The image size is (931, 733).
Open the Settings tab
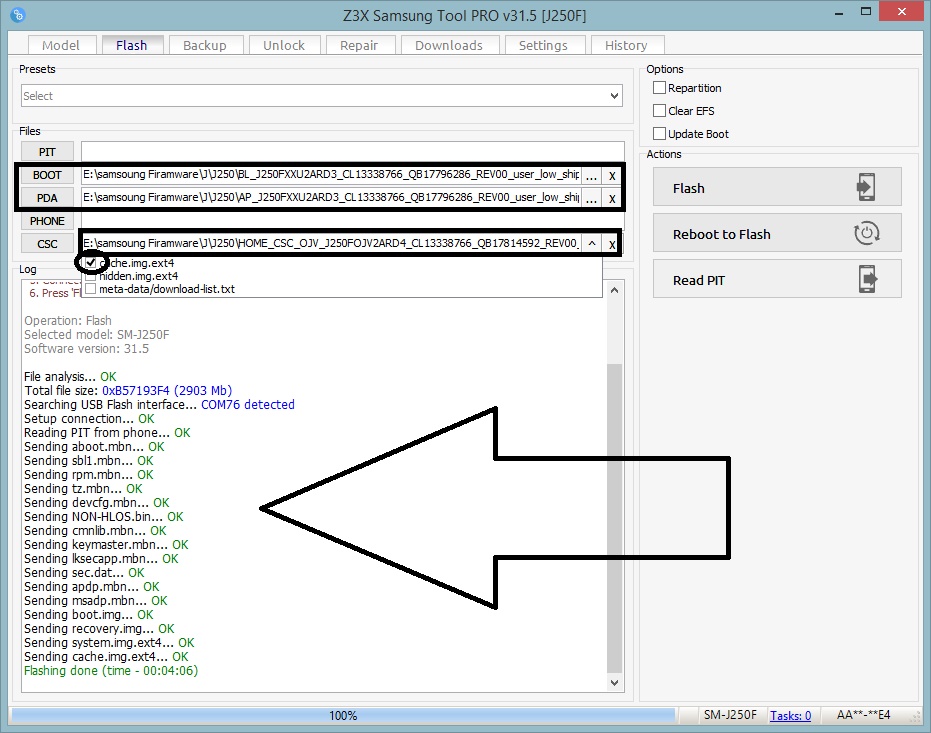tap(543, 45)
